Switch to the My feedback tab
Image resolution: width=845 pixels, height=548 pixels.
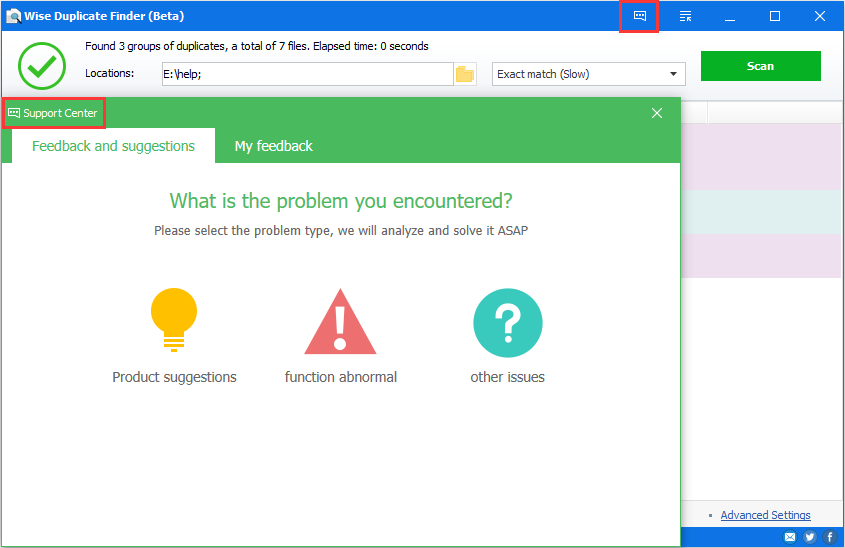pyautogui.click(x=273, y=146)
